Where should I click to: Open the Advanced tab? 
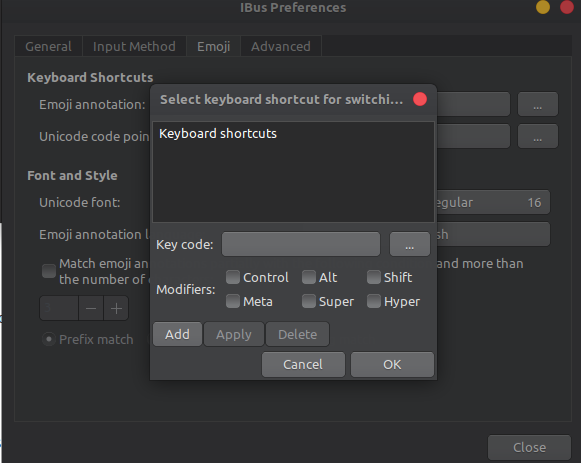click(x=281, y=46)
